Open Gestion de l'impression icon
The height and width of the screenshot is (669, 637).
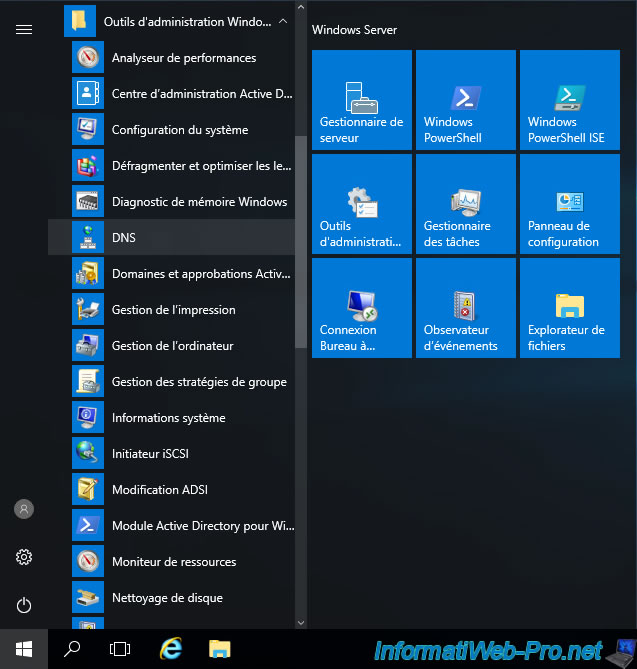(x=88, y=309)
